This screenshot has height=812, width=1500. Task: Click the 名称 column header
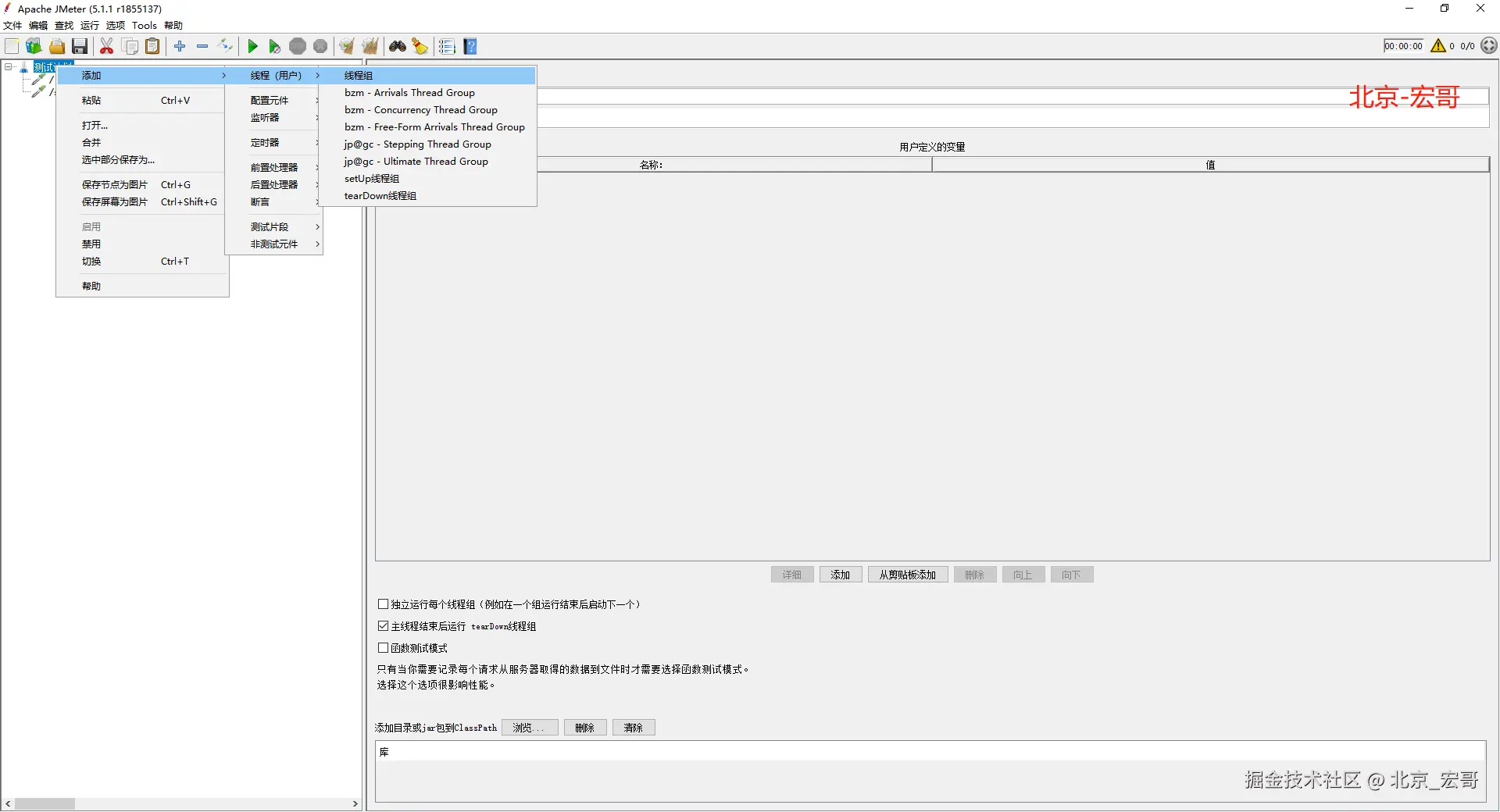pos(653,165)
